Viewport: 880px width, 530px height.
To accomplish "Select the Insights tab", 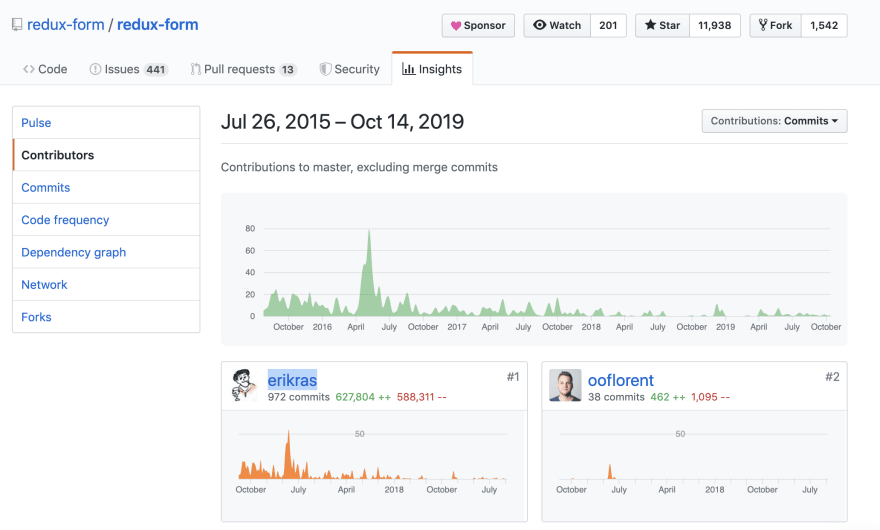I will 432,68.
